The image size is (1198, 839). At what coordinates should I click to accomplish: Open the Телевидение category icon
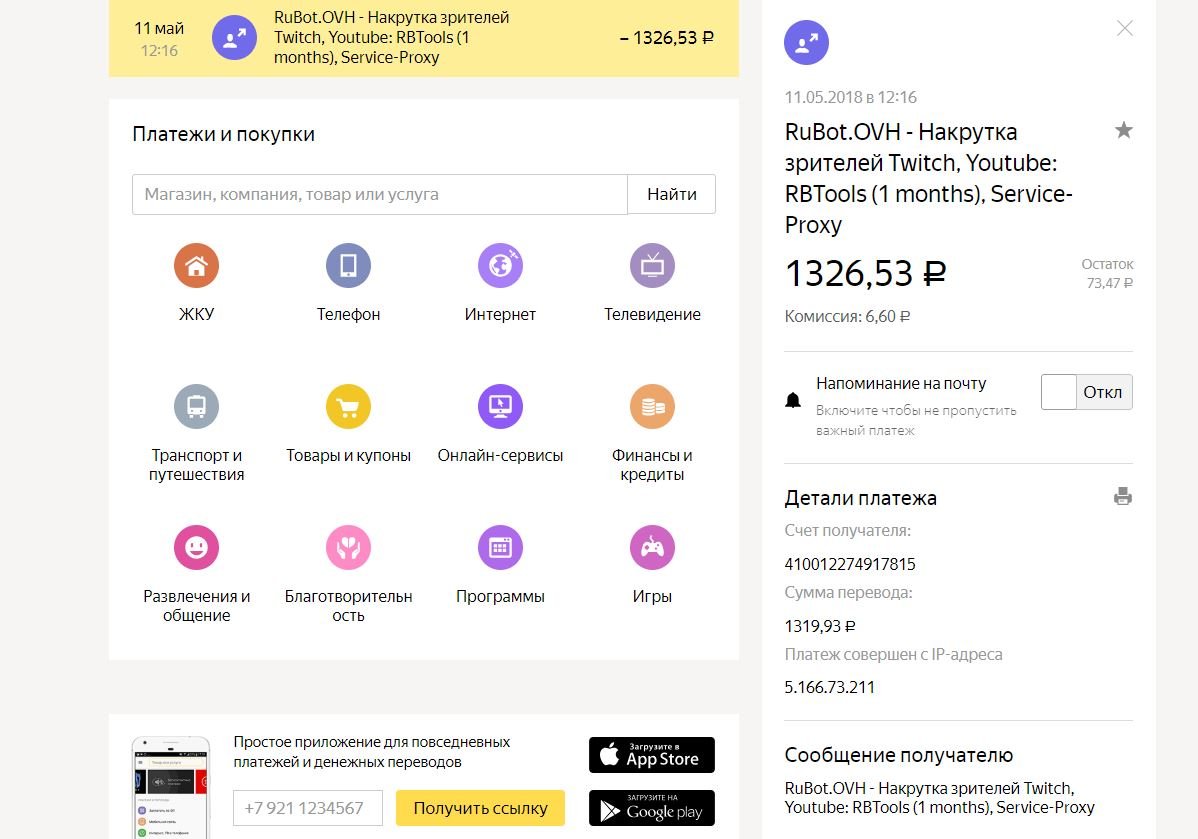pos(652,266)
